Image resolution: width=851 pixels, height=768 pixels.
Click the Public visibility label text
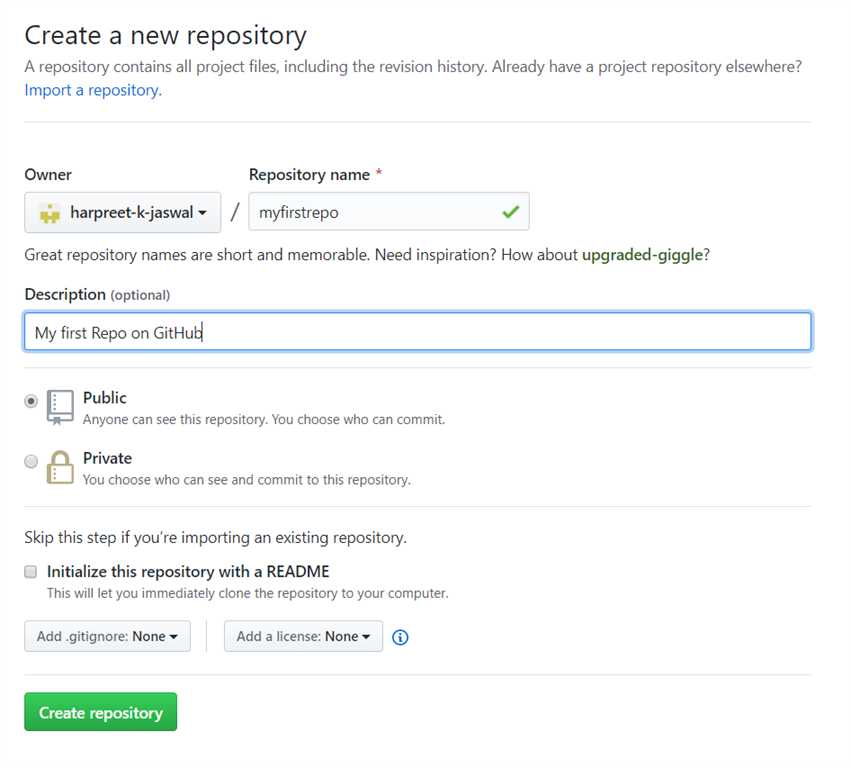click(105, 397)
